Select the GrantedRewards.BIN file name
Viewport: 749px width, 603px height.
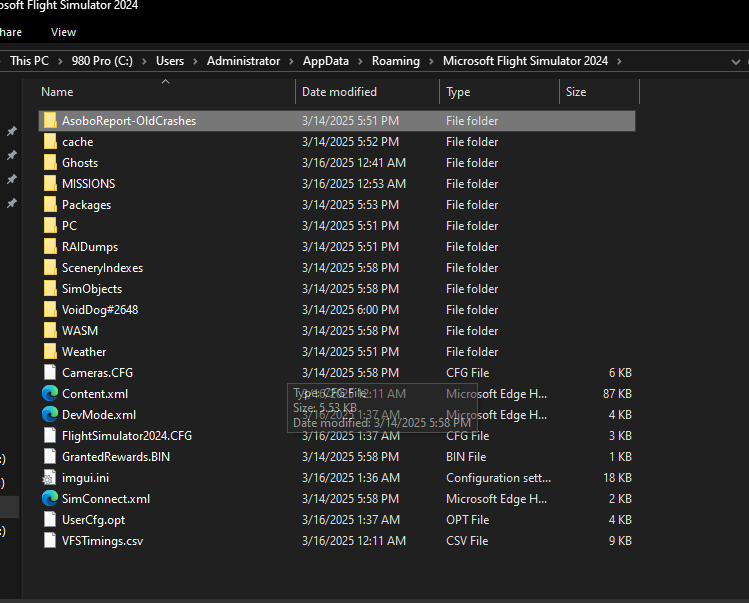click(116, 457)
